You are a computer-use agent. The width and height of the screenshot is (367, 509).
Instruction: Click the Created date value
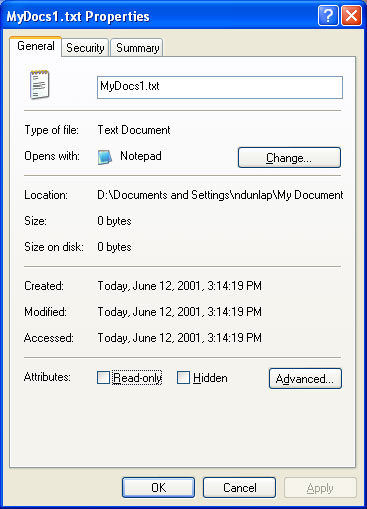179,286
